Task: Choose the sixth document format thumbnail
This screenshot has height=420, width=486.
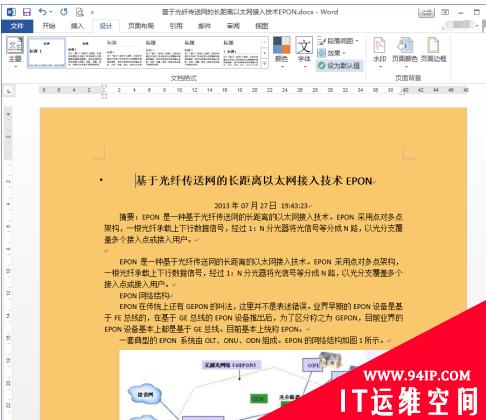Action: tap(241, 53)
